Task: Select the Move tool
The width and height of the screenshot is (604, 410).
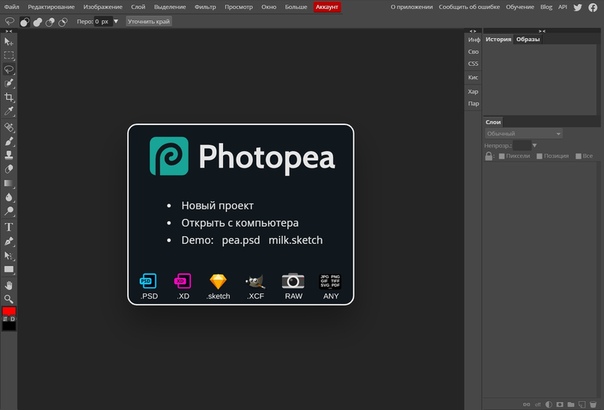Action: click(8, 41)
